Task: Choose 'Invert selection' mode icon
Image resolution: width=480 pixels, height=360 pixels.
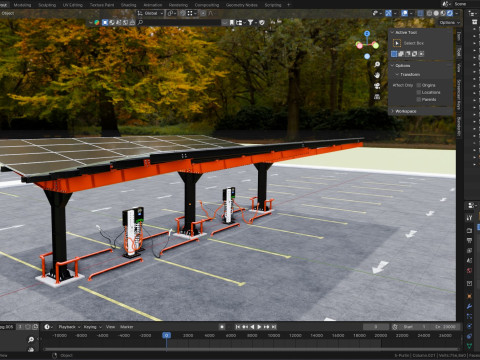Action: tap(414, 54)
